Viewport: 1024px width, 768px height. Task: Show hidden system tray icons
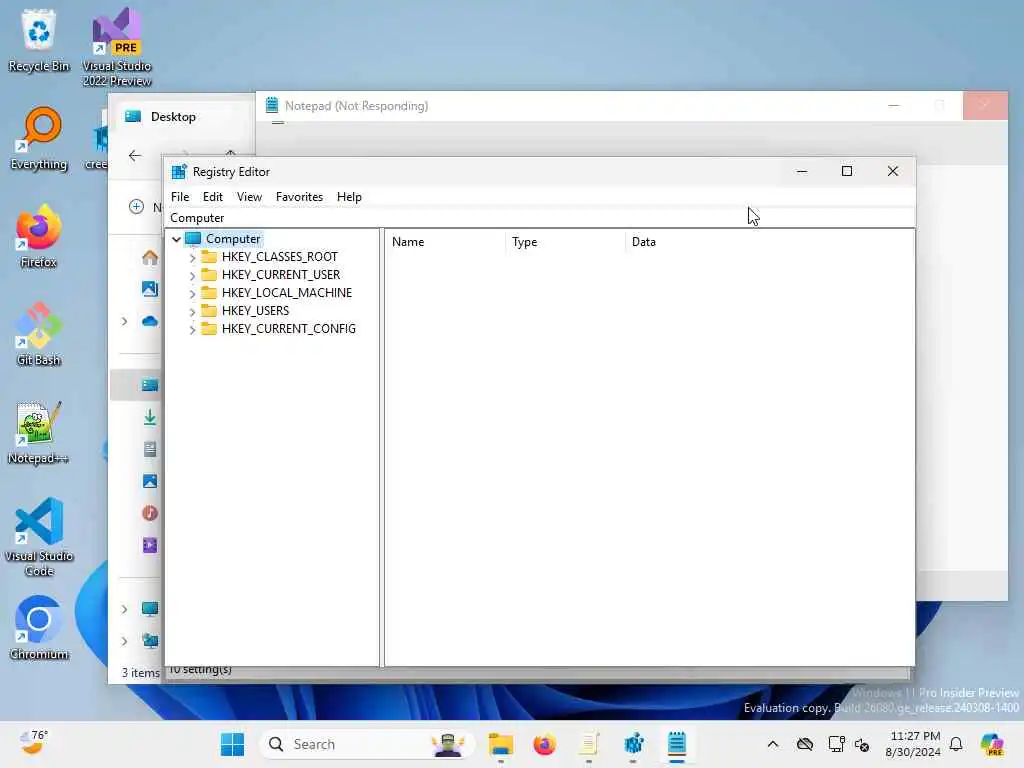[x=773, y=744]
